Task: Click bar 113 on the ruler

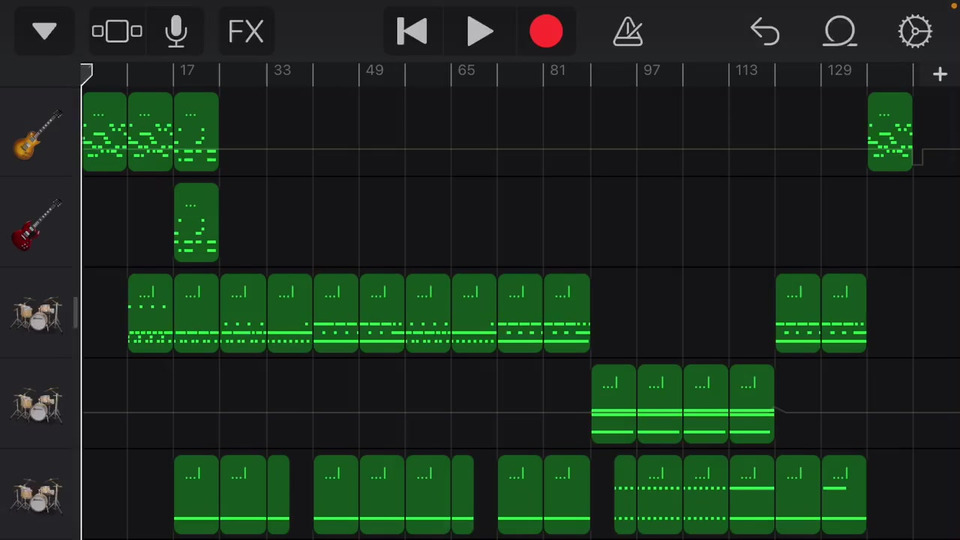Action: pos(746,70)
